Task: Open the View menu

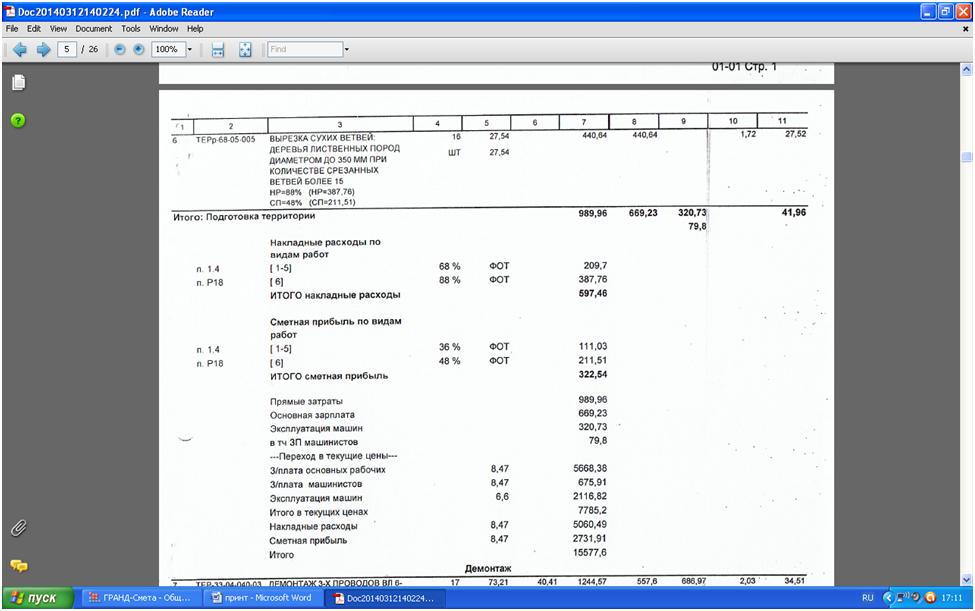Action: (x=58, y=29)
